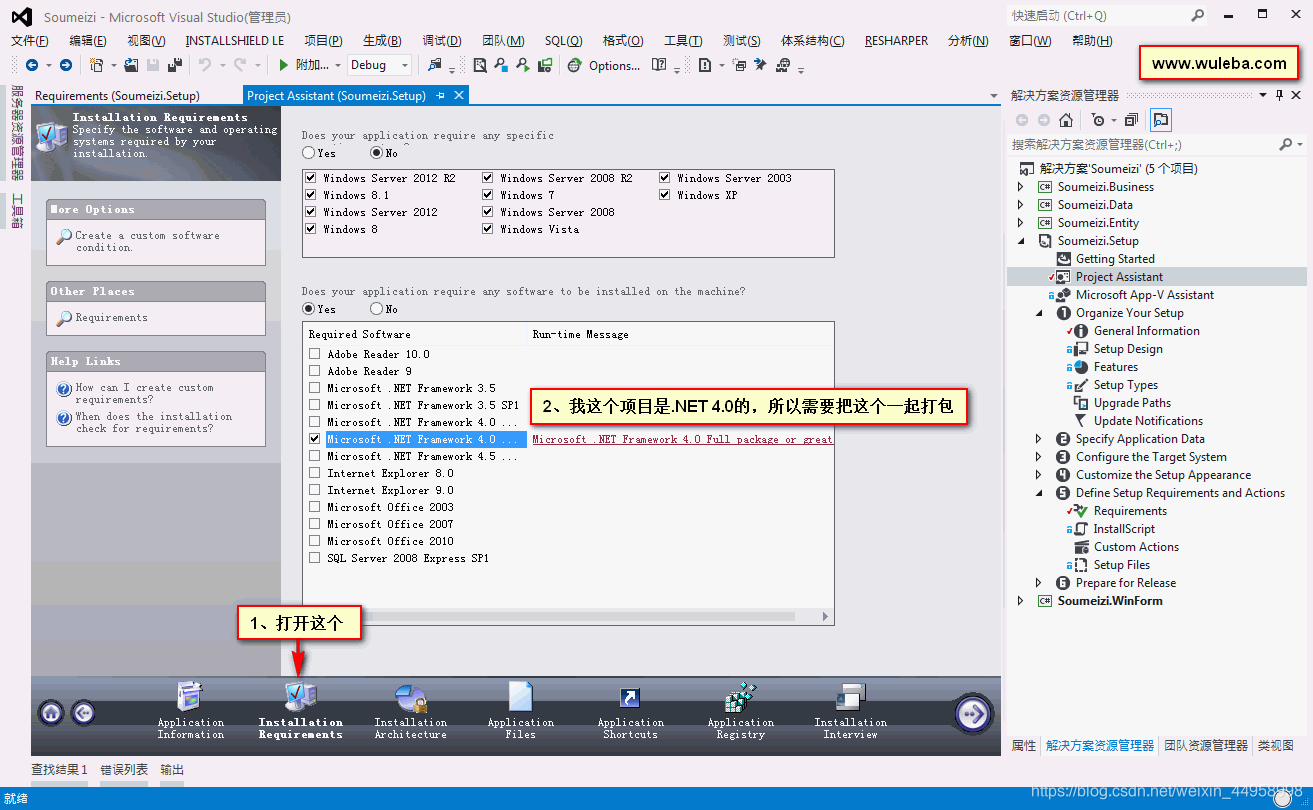
Task: Select General Information tree item
Action: pos(1146,331)
